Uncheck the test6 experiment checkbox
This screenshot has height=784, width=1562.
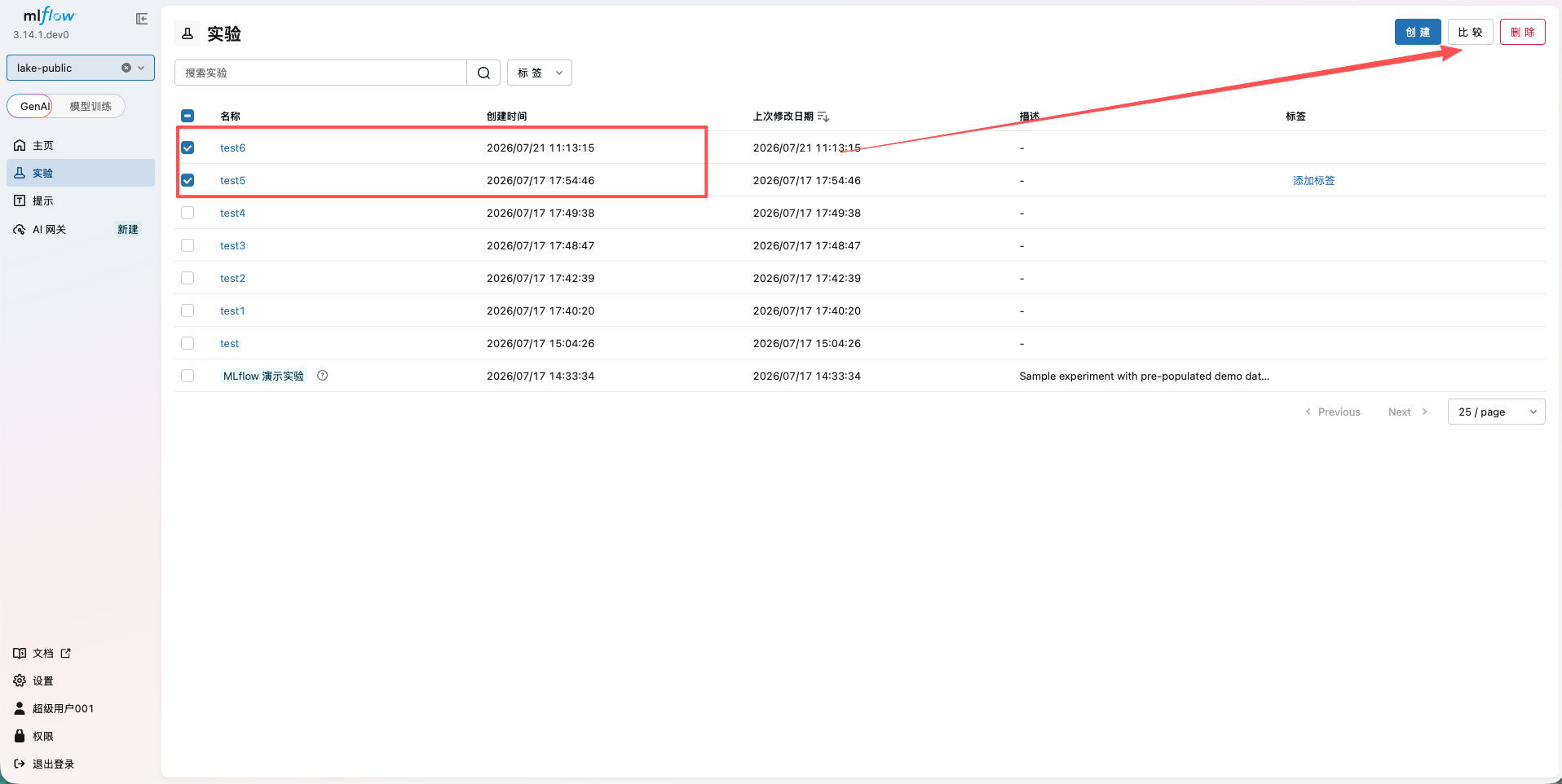188,148
